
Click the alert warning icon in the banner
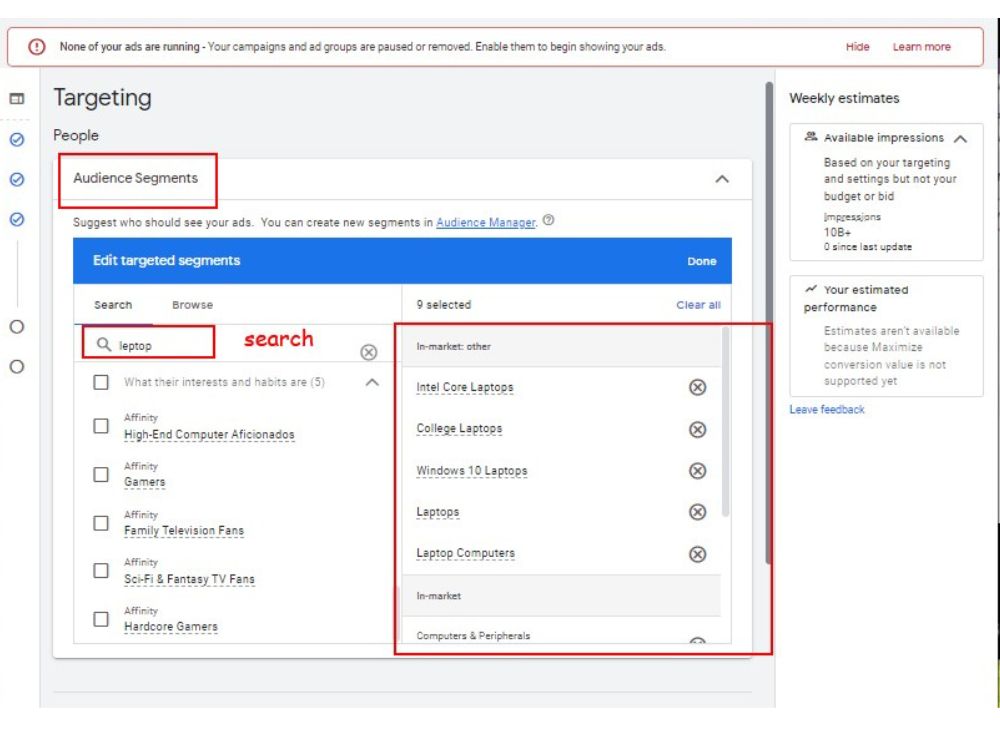pos(37,47)
